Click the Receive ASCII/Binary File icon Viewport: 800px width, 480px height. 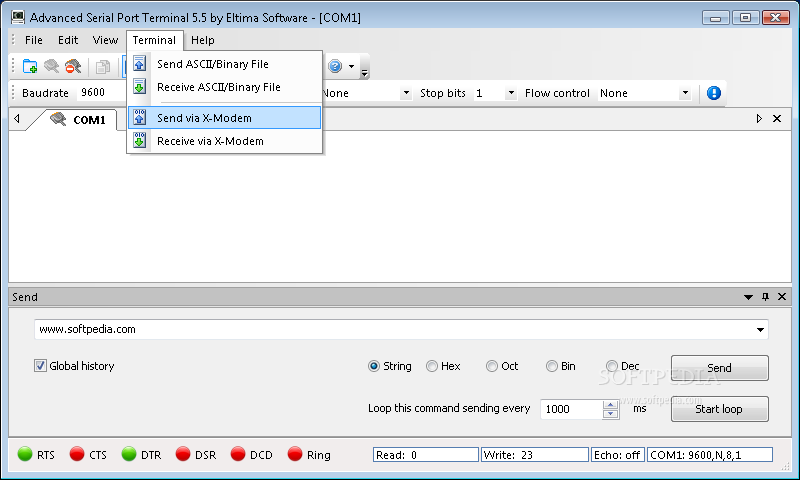pyautogui.click(x=139, y=87)
